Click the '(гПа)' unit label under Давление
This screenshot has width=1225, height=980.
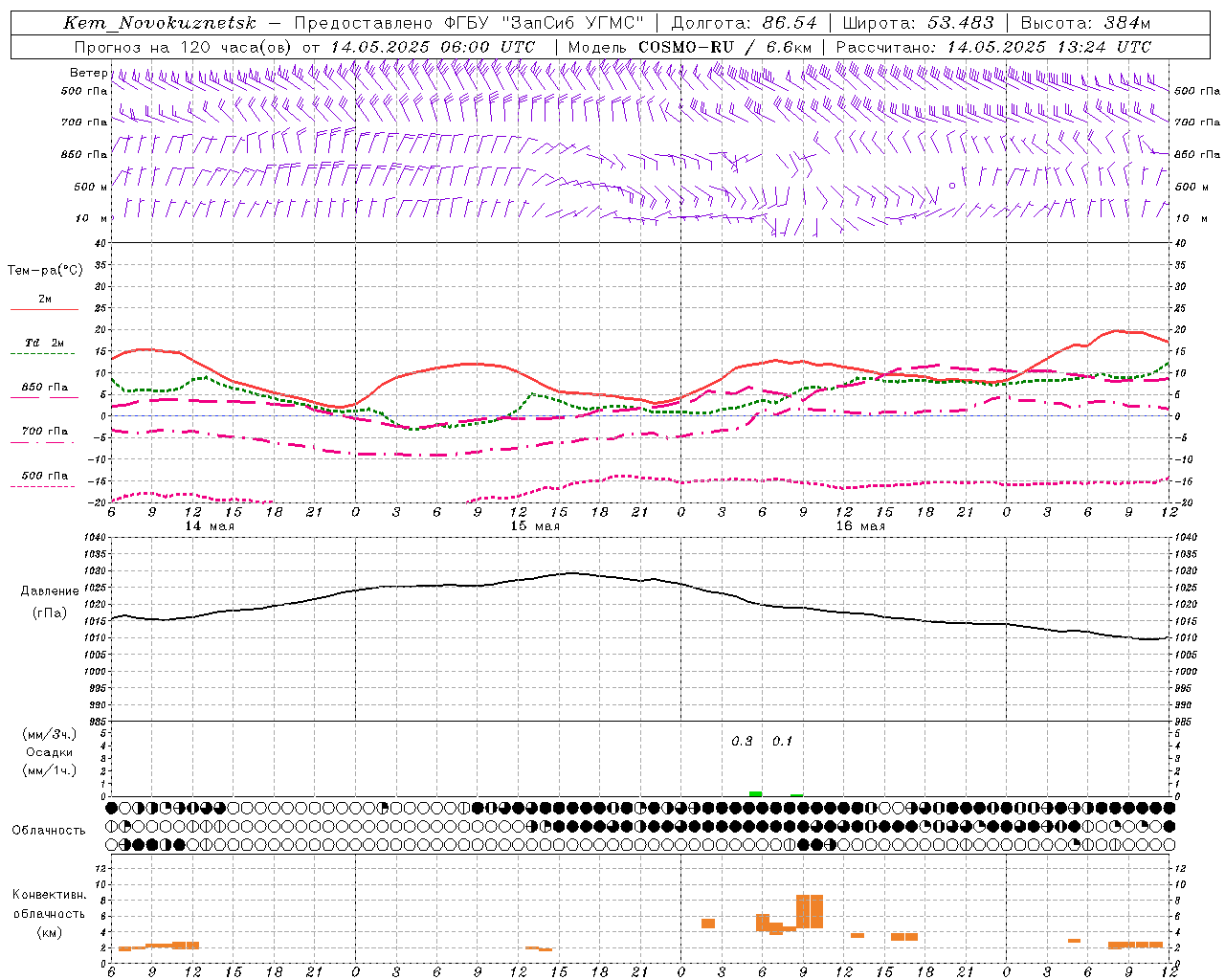coord(50,613)
